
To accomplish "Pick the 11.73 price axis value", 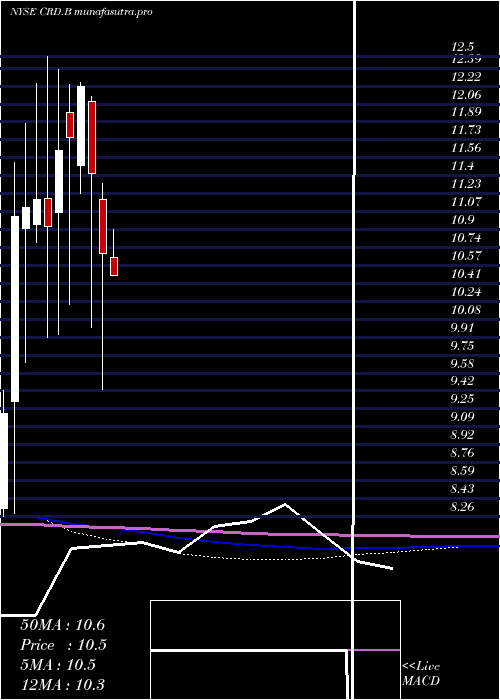I will pos(466,130).
